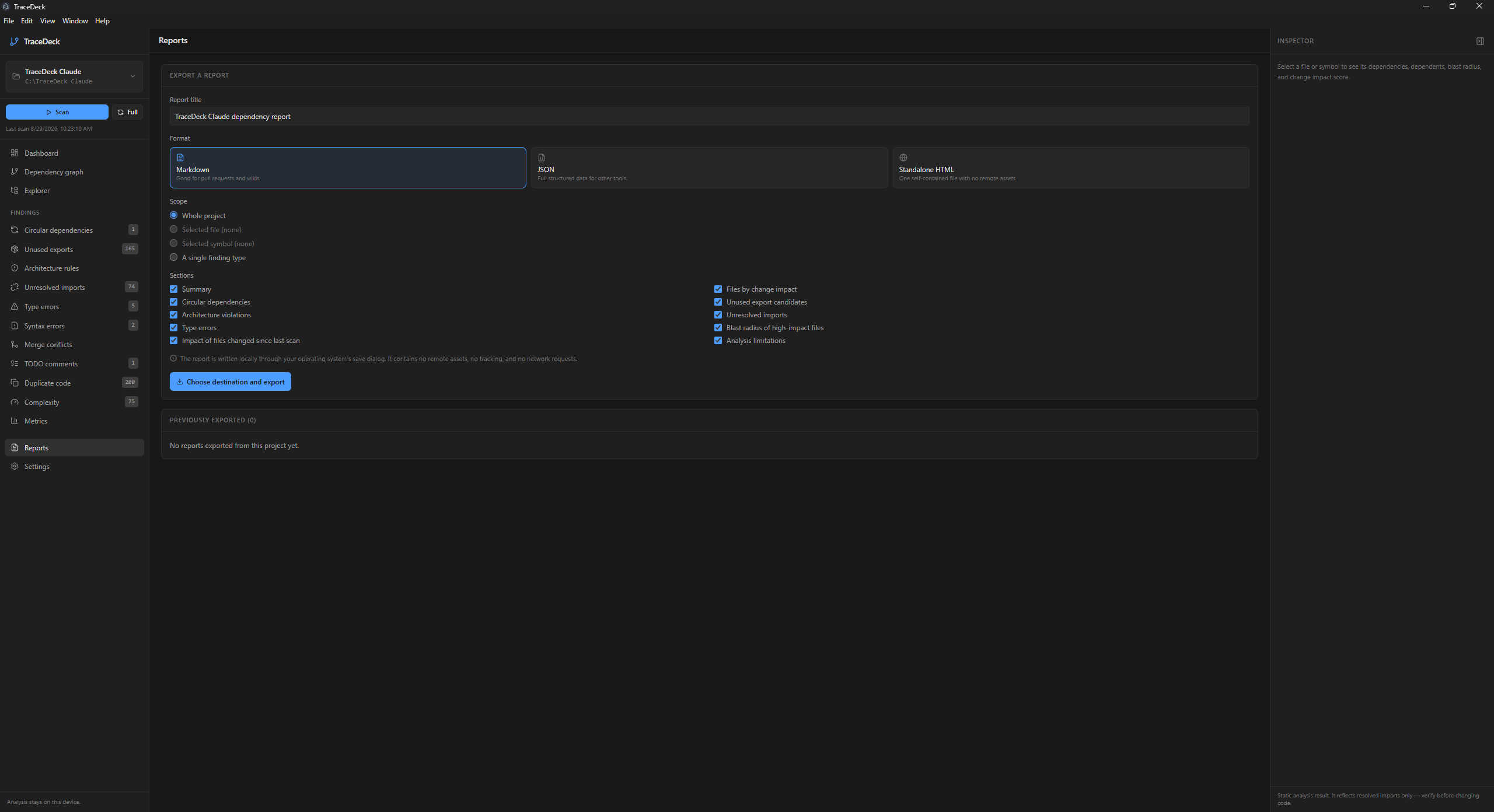Click the Settings gear icon
The height and width of the screenshot is (812, 1494).
[x=15, y=466]
